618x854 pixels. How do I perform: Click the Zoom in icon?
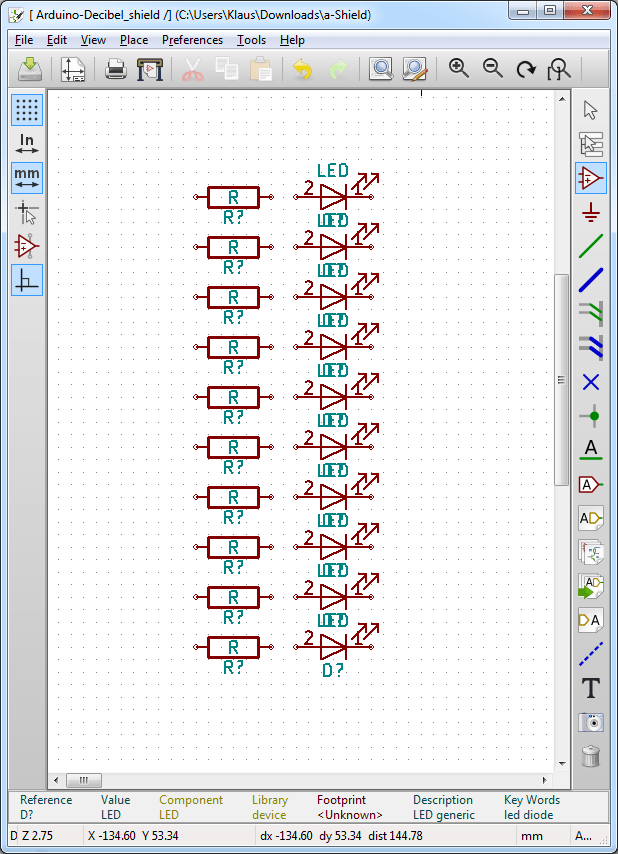point(458,69)
